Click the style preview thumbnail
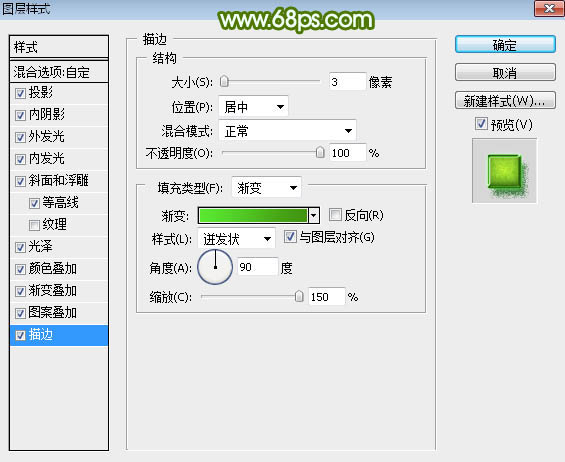This screenshot has width=565, height=462. (504, 171)
